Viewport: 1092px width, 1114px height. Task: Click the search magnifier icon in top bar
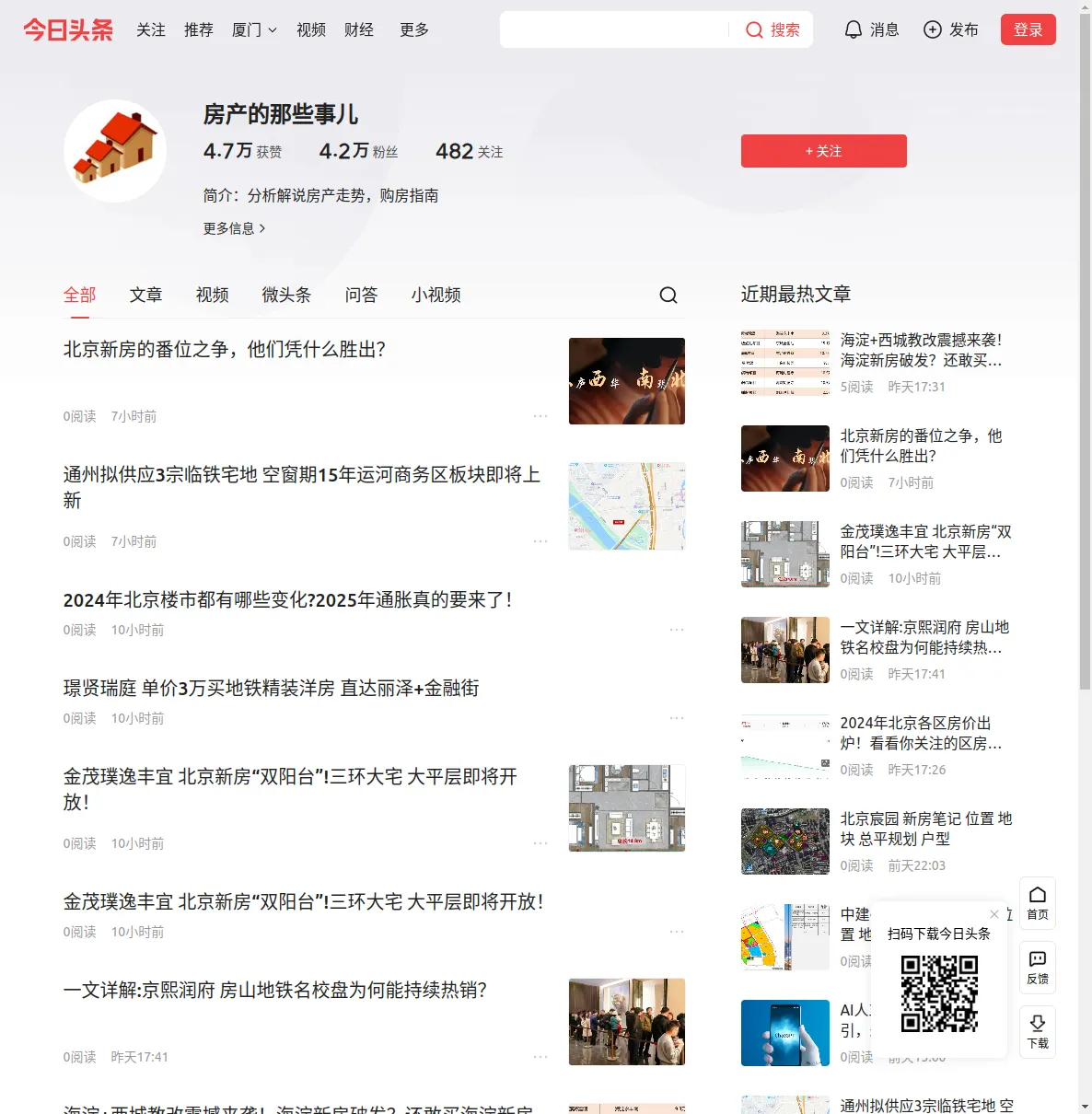click(x=754, y=29)
